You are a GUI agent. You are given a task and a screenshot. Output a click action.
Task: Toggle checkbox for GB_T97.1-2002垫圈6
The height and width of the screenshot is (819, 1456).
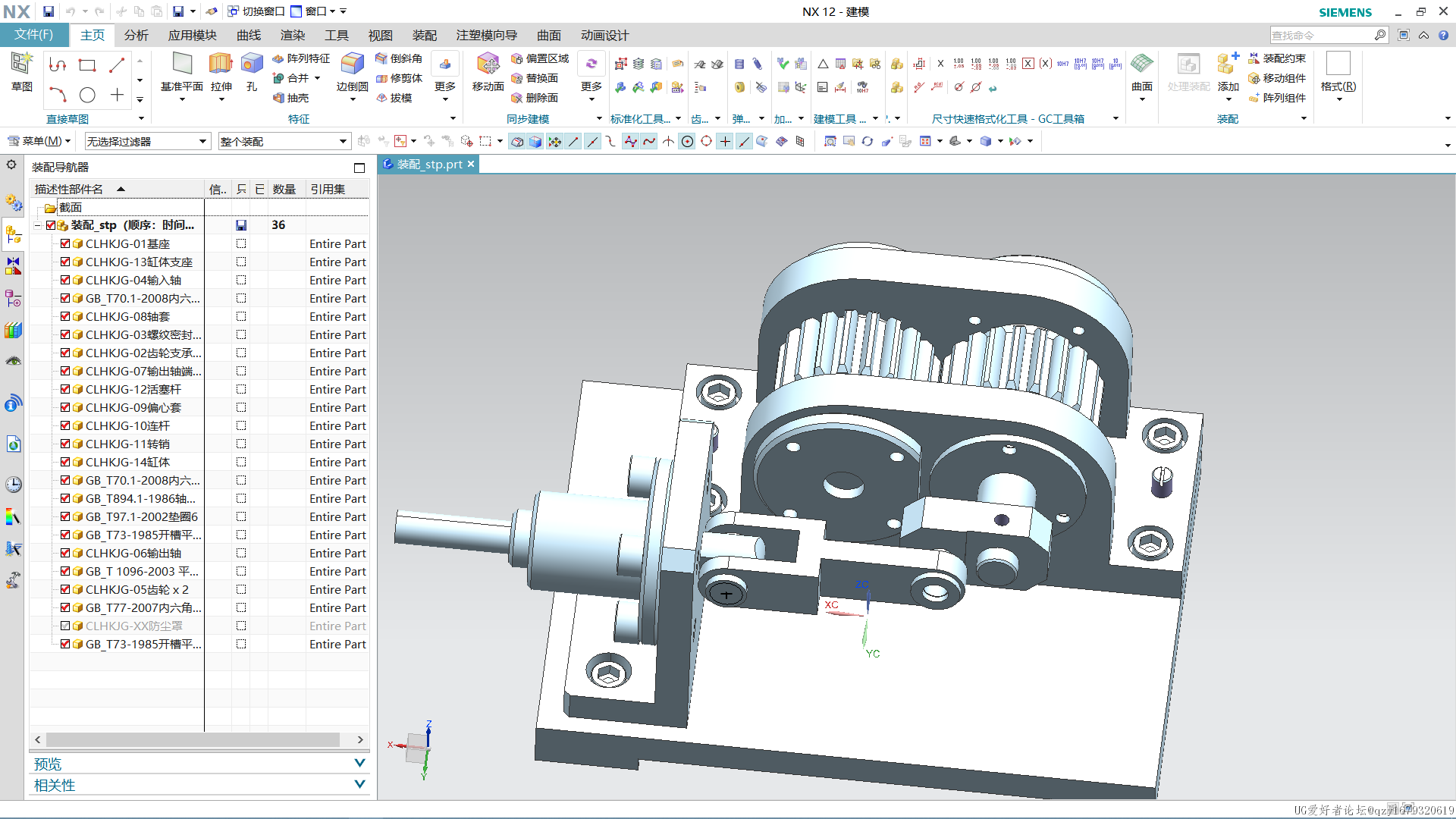[x=65, y=516]
